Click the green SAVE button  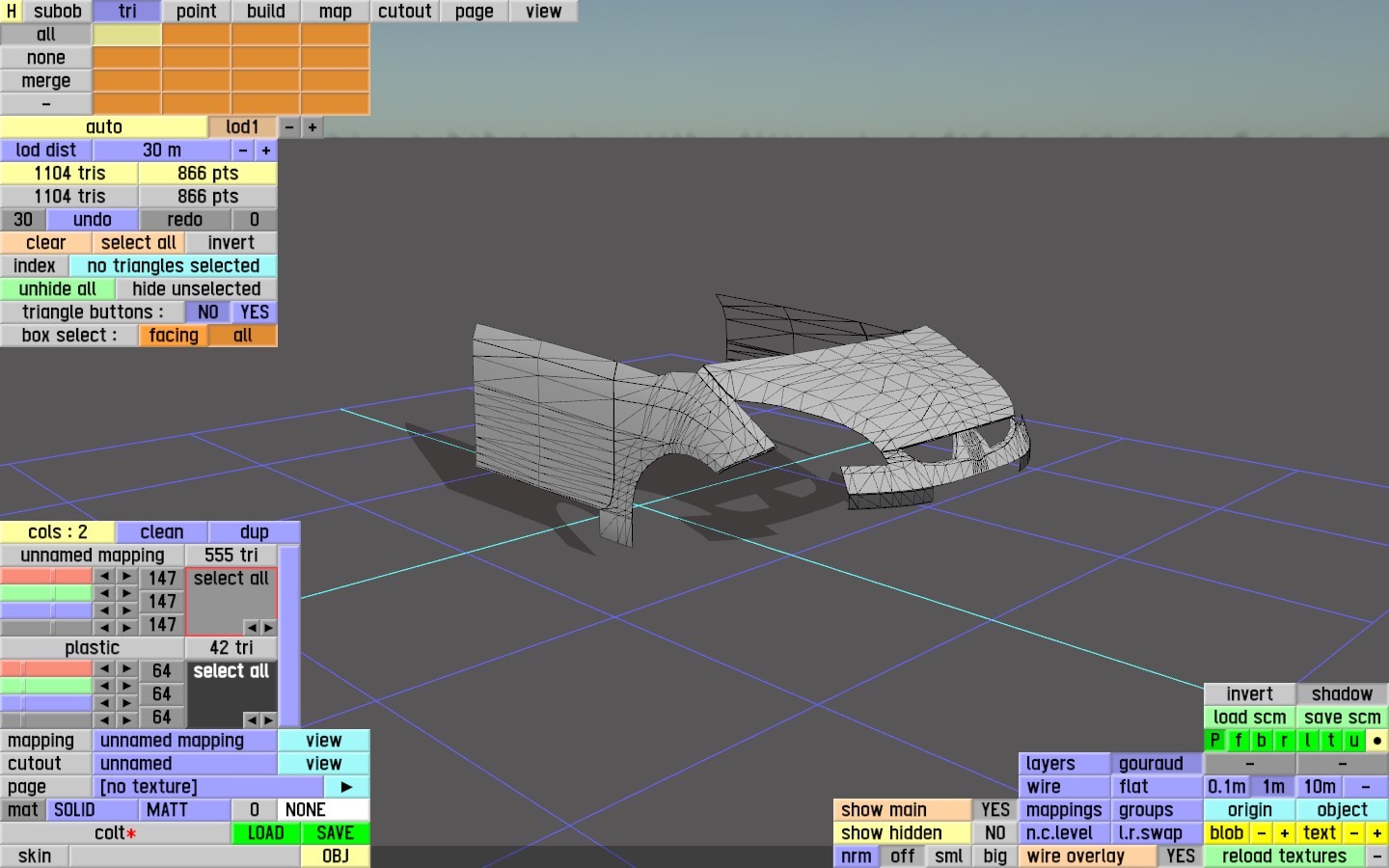[x=336, y=833]
